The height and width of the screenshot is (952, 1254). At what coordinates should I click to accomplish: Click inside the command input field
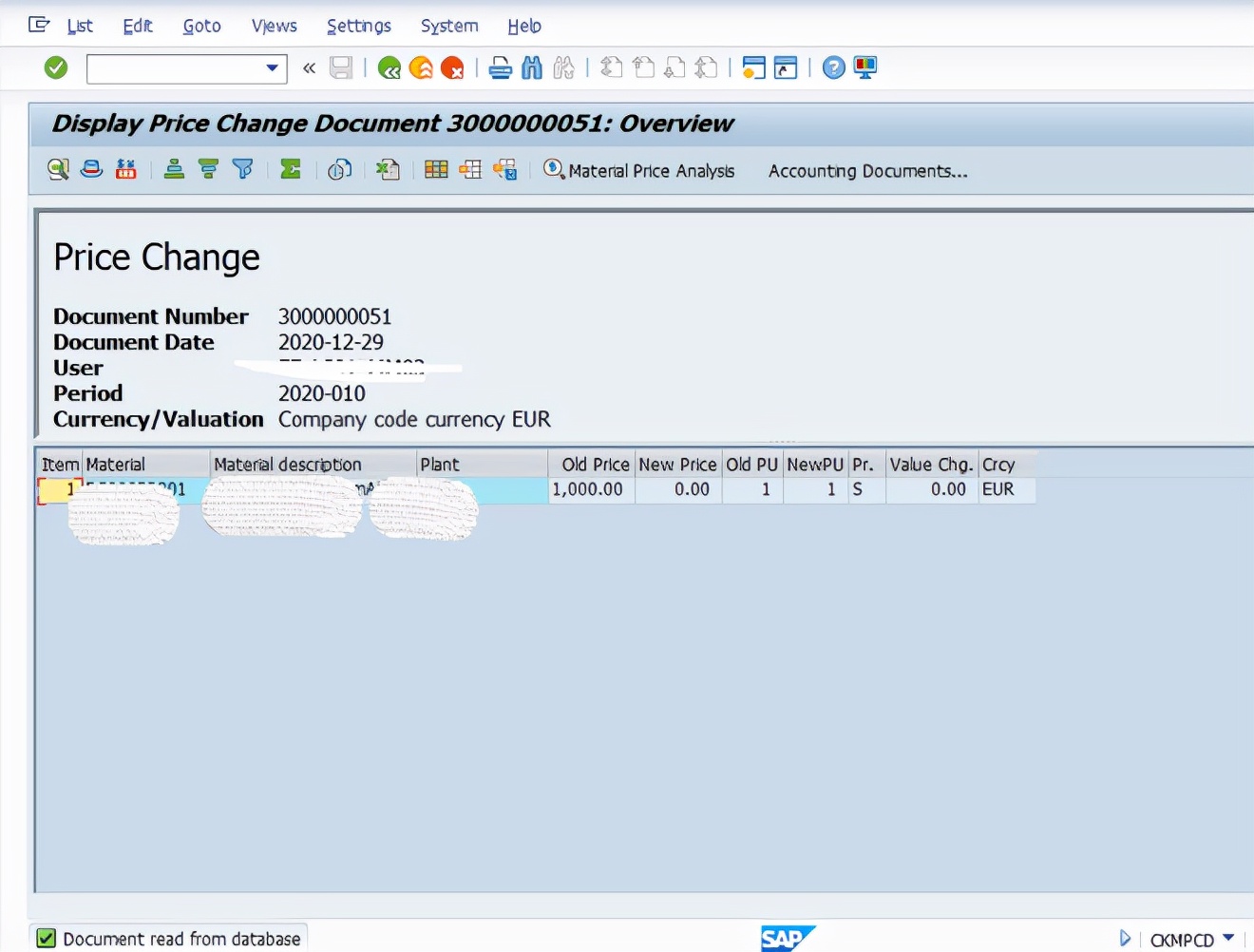tap(171, 68)
